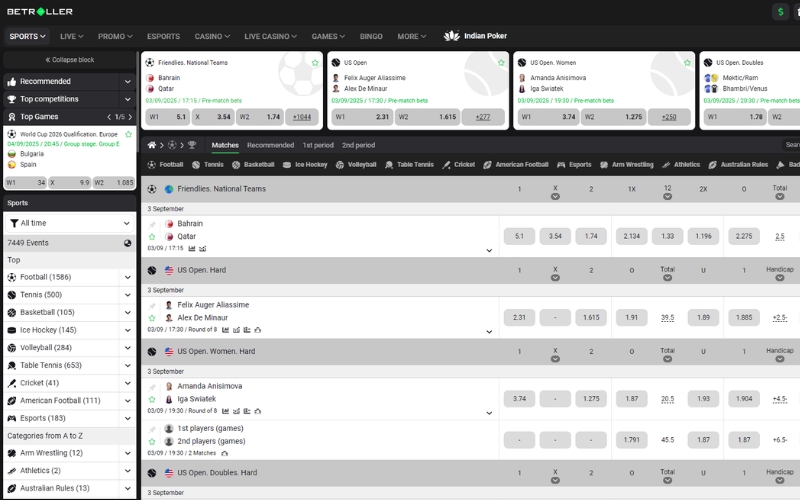Pin the Bahrain vs Qatar match
Screen dimensions: 800x500
tap(152, 224)
